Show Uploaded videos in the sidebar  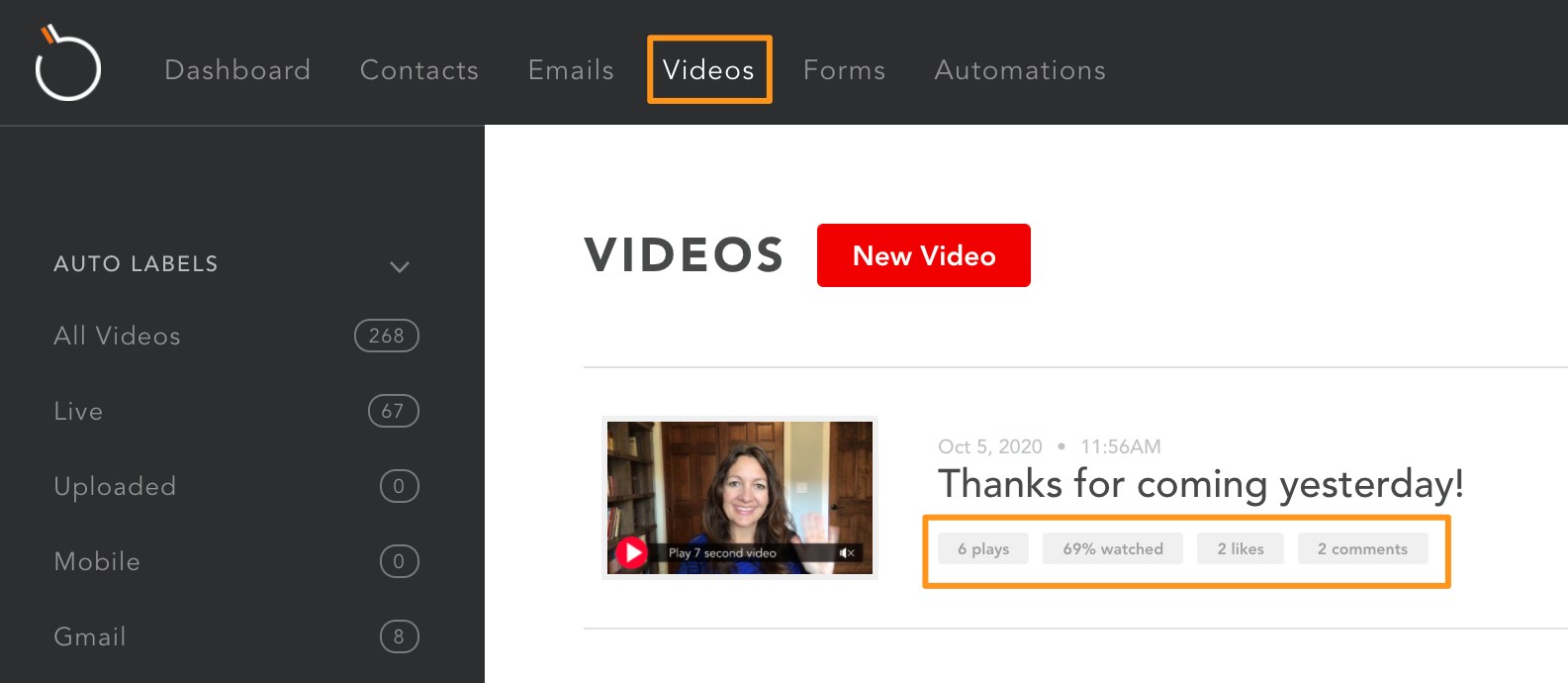click(x=115, y=487)
